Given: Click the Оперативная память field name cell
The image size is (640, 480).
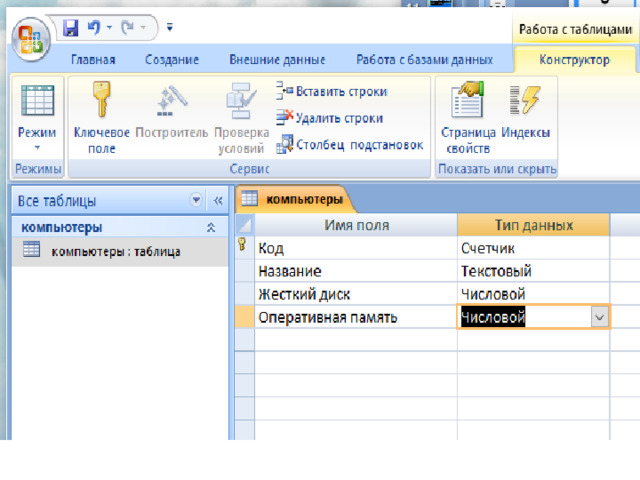Looking at the screenshot, I should point(356,317).
